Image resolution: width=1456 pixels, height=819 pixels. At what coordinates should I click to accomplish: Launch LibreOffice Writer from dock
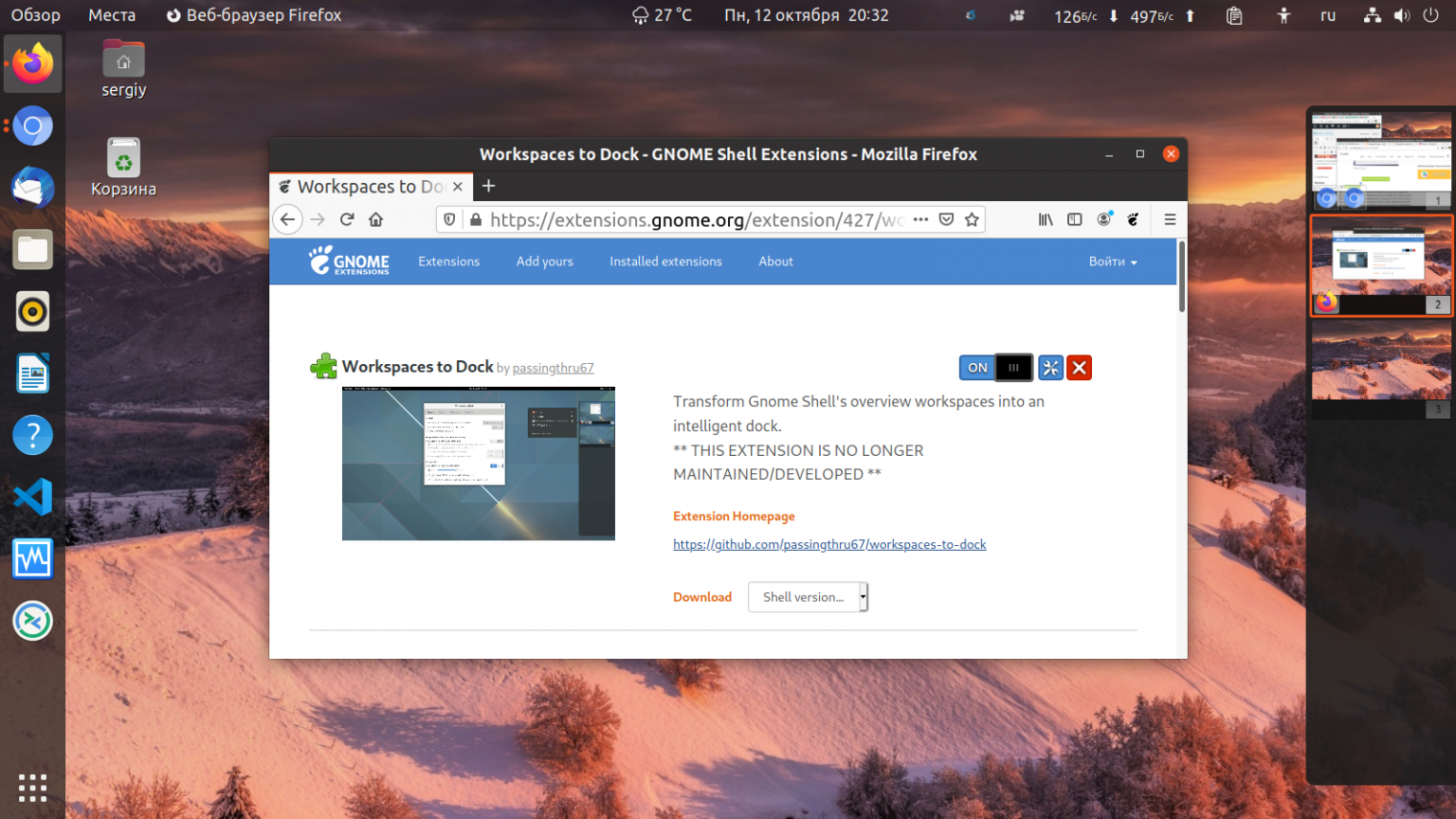pyautogui.click(x=32, y=373)
